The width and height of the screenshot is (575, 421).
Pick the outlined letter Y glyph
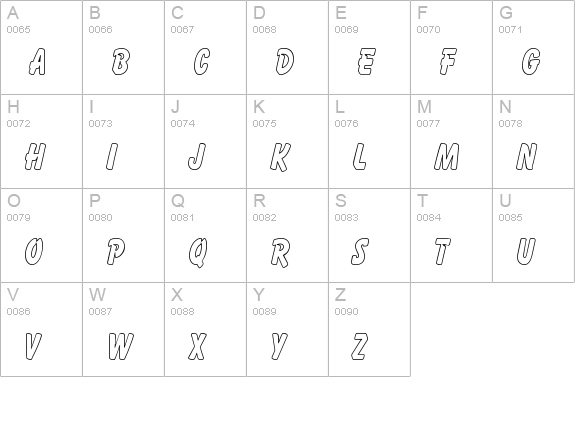click(279, 346)
